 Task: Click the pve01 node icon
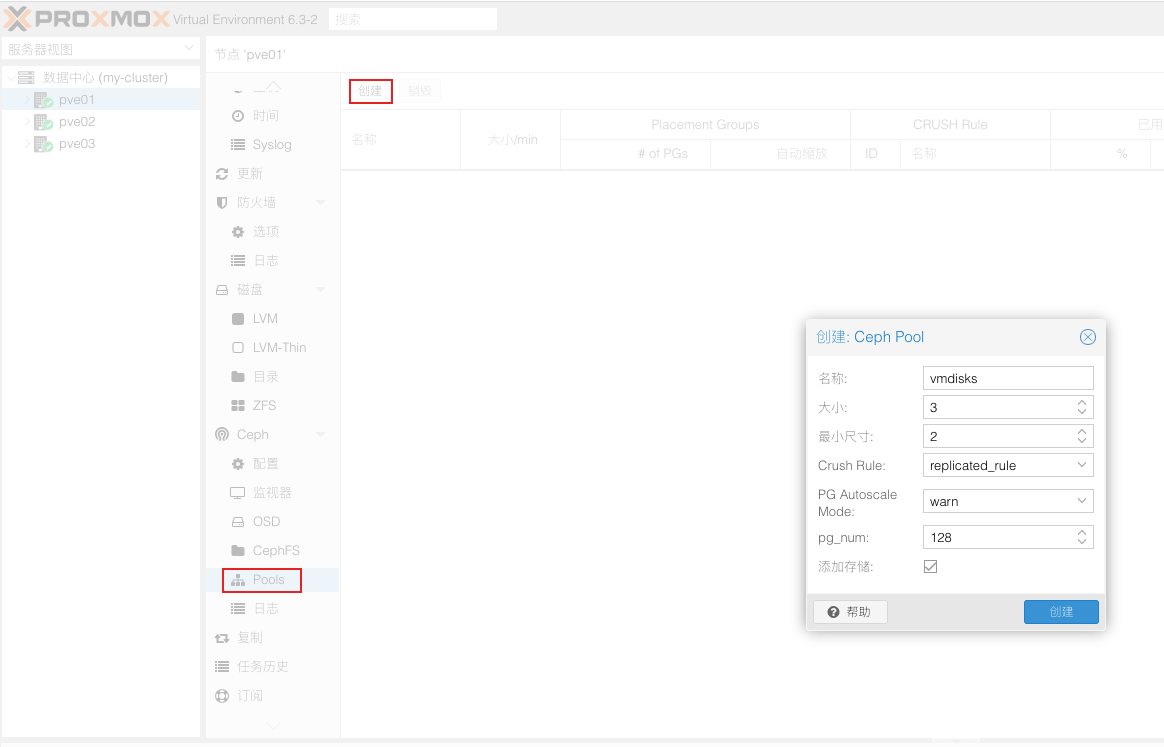[x=43, y=100]
